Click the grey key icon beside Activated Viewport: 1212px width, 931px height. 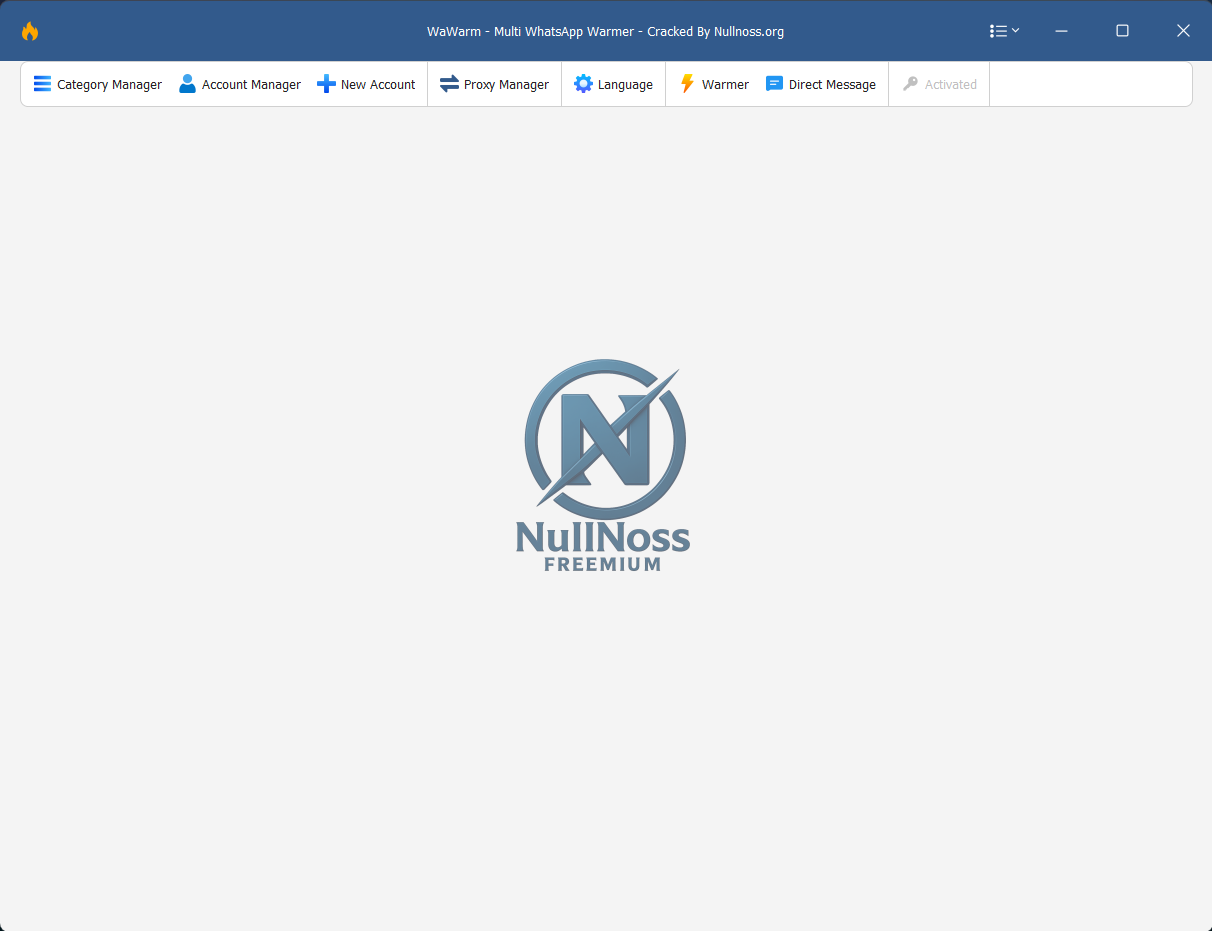910,84
